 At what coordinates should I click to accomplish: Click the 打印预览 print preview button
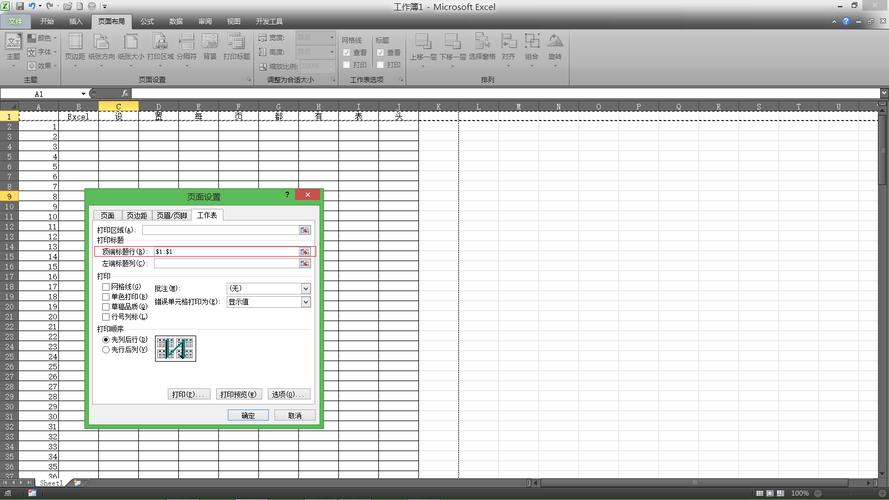pyautogui.click(x=238, y=394)
